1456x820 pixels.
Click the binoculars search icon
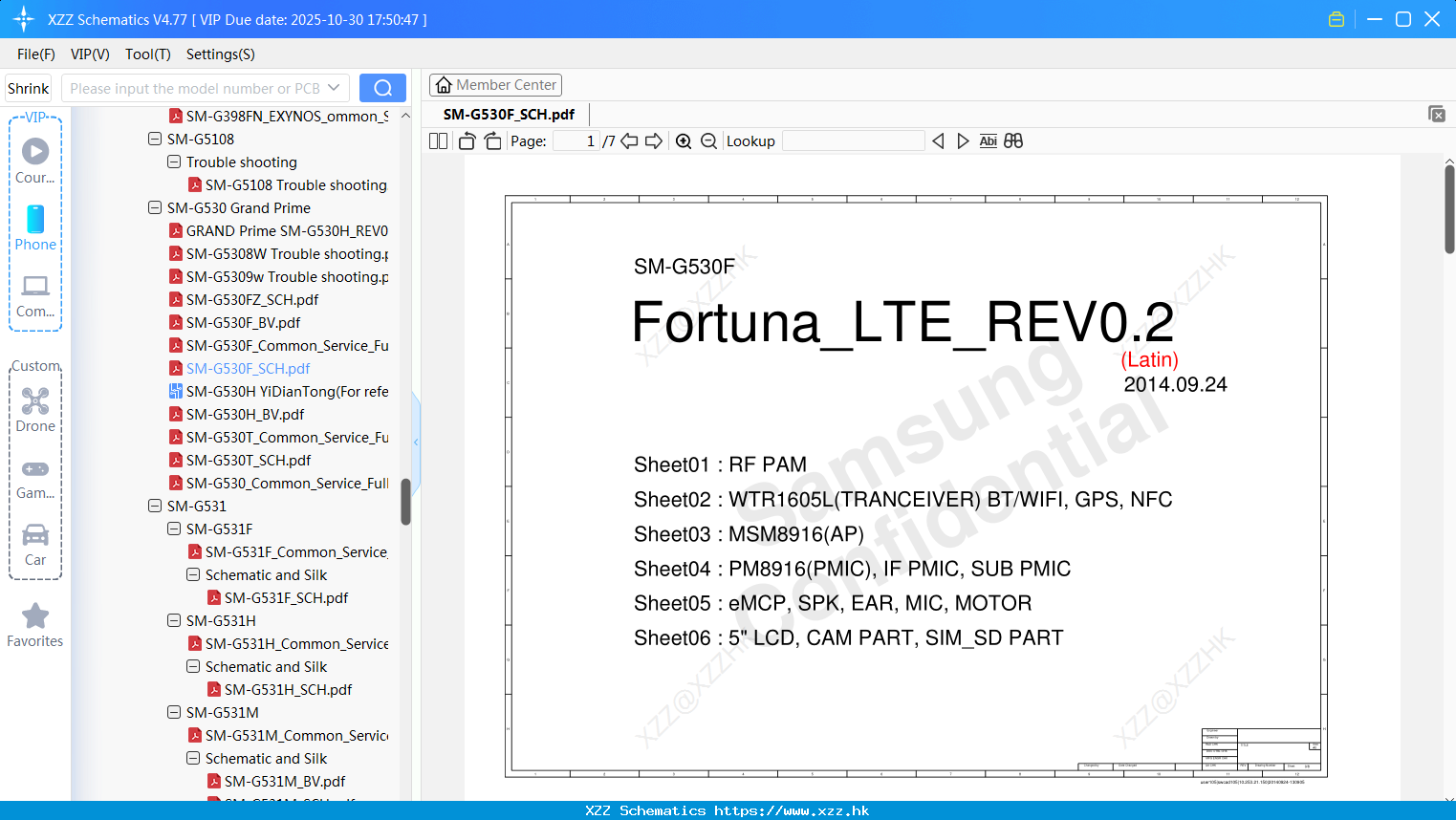click(x=1013, y=140)
